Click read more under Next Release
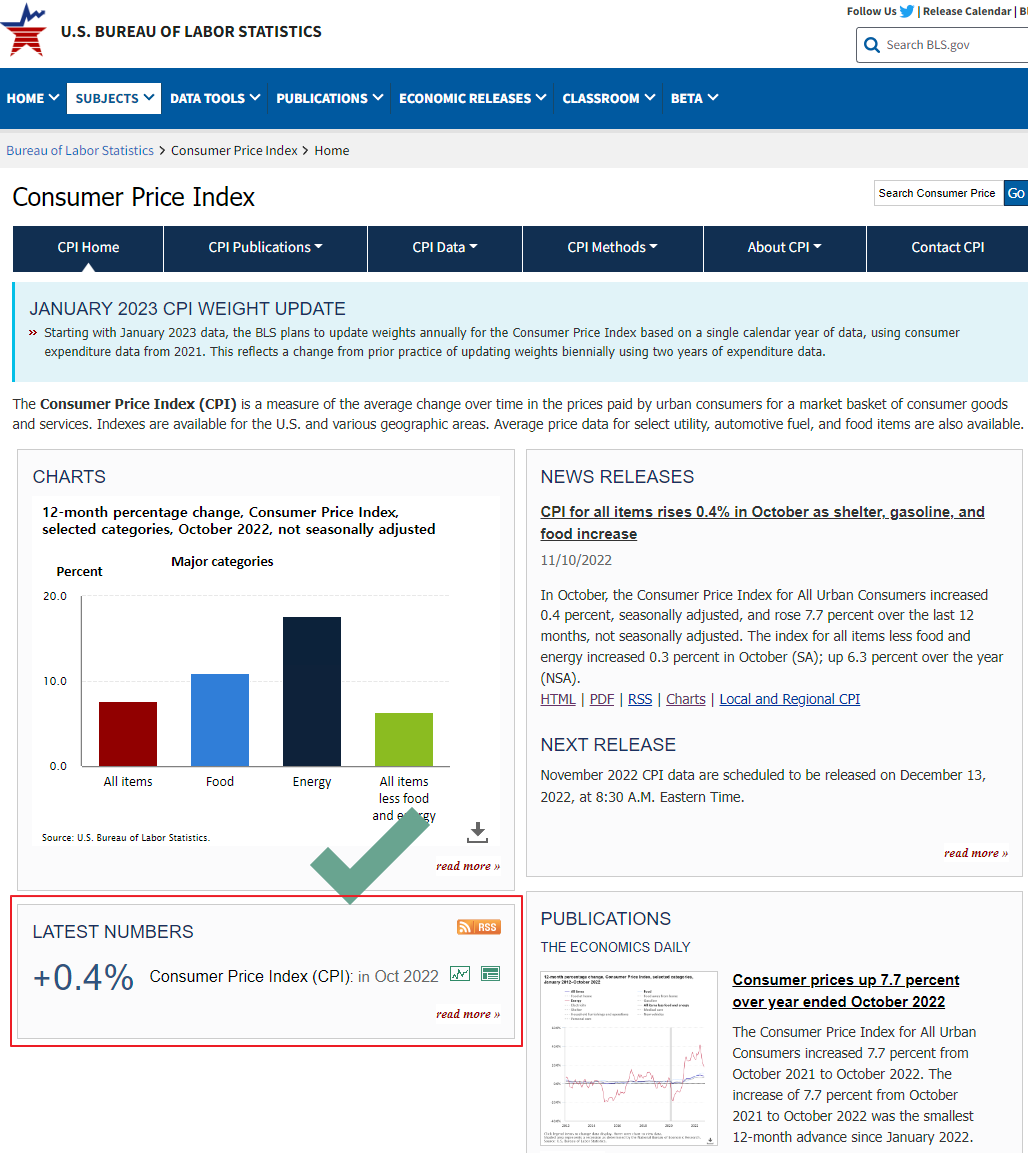The height and width of the screenshot is (1153, 1028). click(976, 853)
